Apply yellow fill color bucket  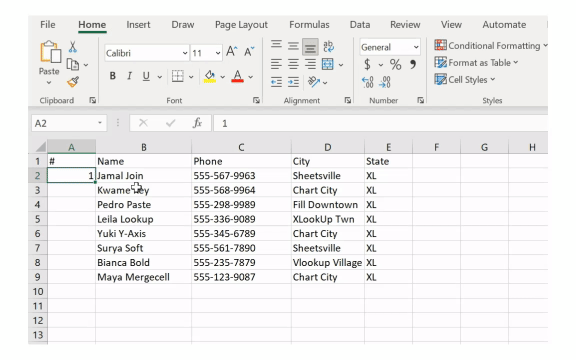click(x=210, y=76)
